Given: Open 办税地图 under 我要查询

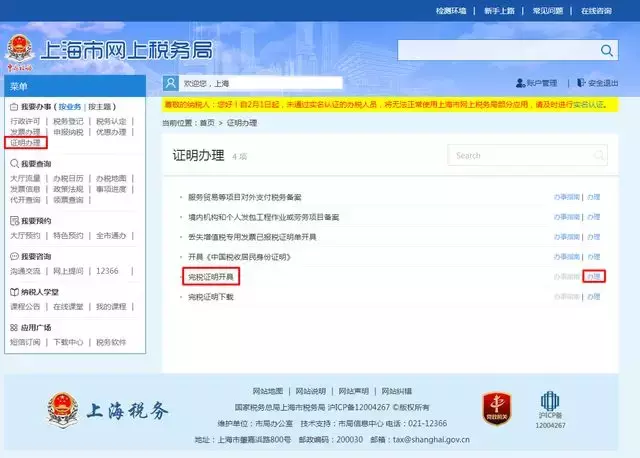Looking at the screenshot, I should (111, 178).
